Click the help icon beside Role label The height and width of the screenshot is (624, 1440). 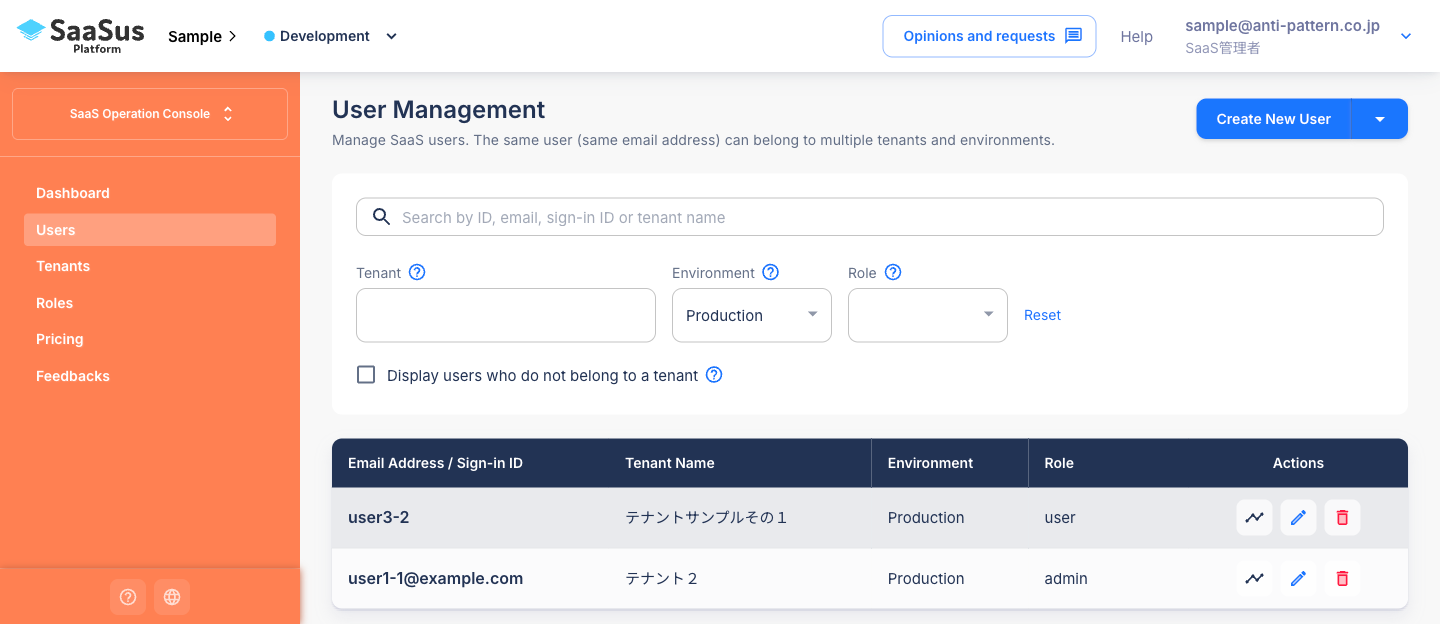tap(893, 272)
